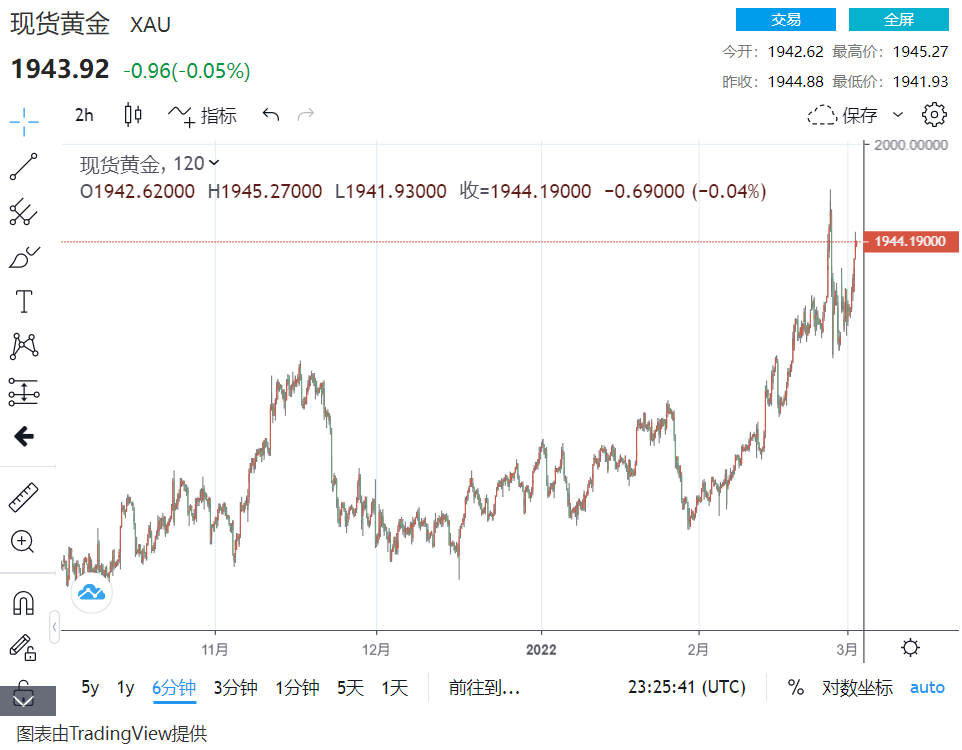This screenshot has width=962, height=750.
Task: Toggle auto scale for price axis
Action: [927, 688]
